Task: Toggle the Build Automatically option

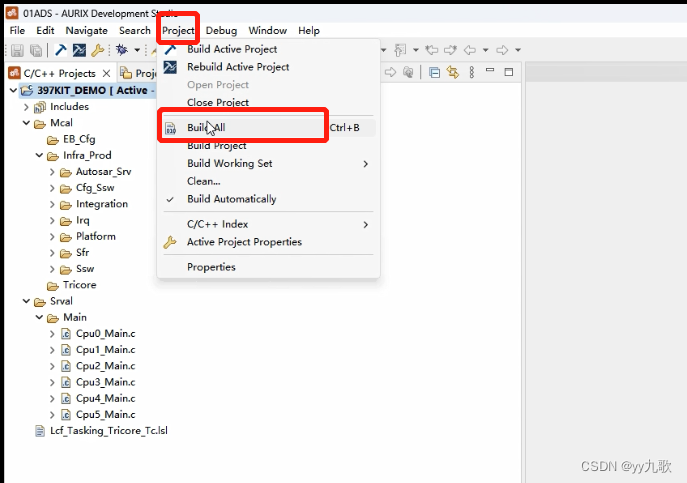Action: coord(231,199)
